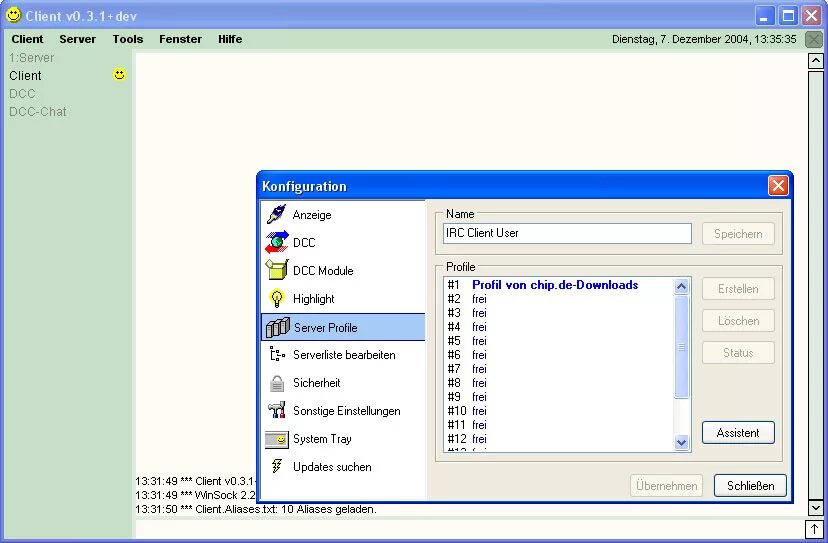Image resolution: width=828 pixels, height=543 pixels.
Task: Open the Server menu
Action: click(x=78, y=39)
